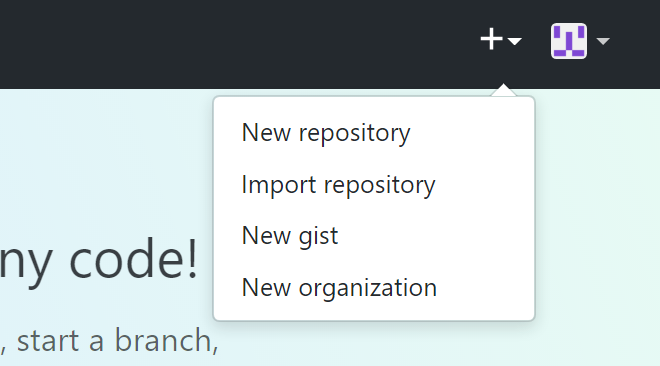660x366 pixels.
Task: Click light blue background beside the menu
Action: click(598, 210)
